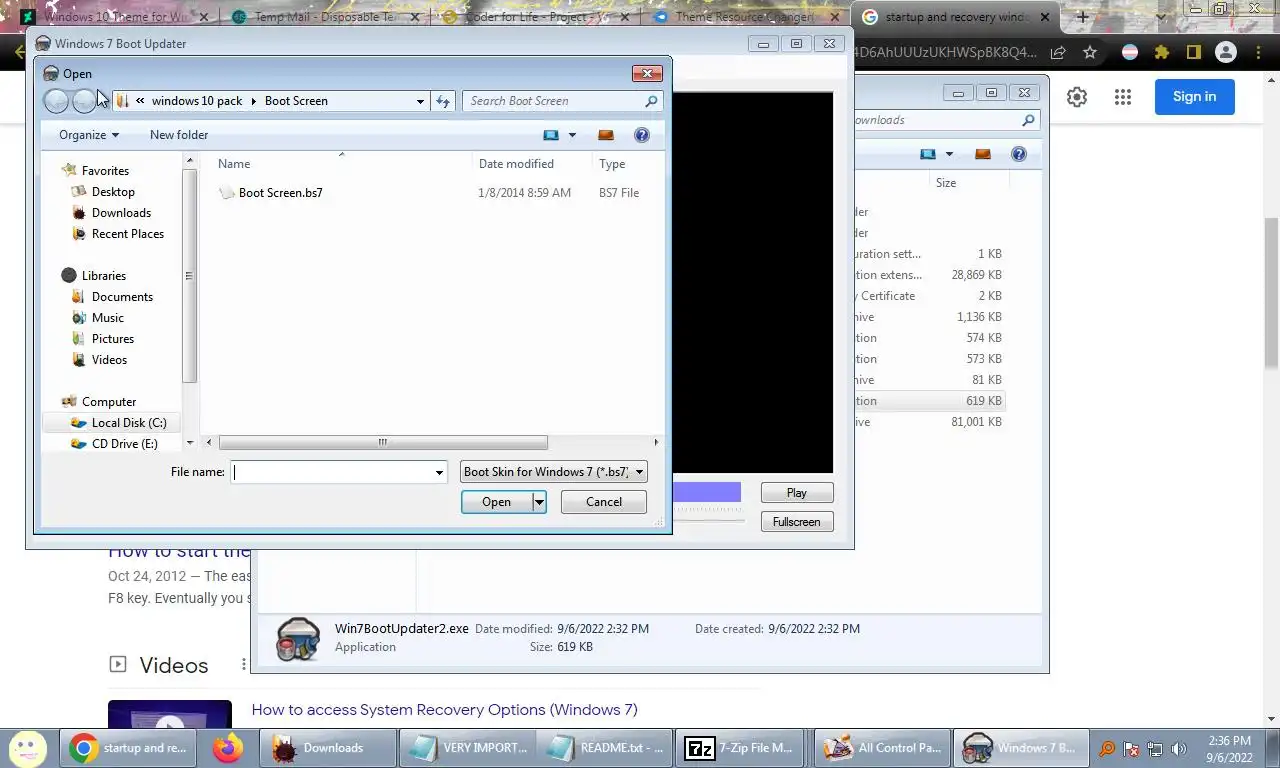1280x768 pixels.
Task: Click the Open button split arrow
Action: coord(539,502)
